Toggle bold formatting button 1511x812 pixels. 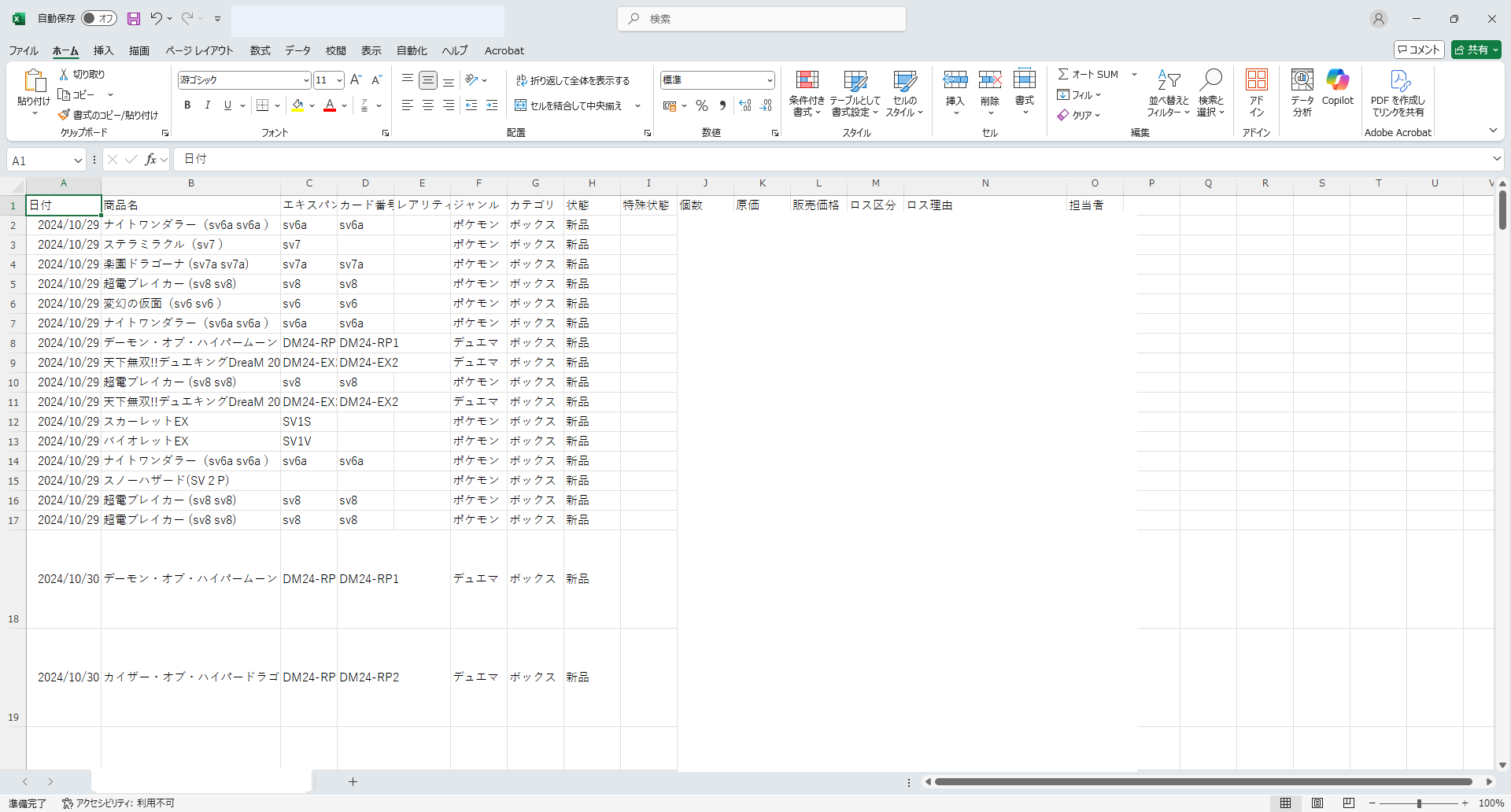pos(187,105)
